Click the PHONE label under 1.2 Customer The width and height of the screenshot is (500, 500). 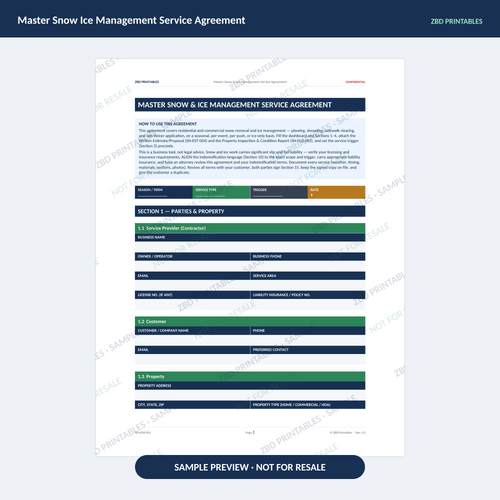[x=259, y=331]
